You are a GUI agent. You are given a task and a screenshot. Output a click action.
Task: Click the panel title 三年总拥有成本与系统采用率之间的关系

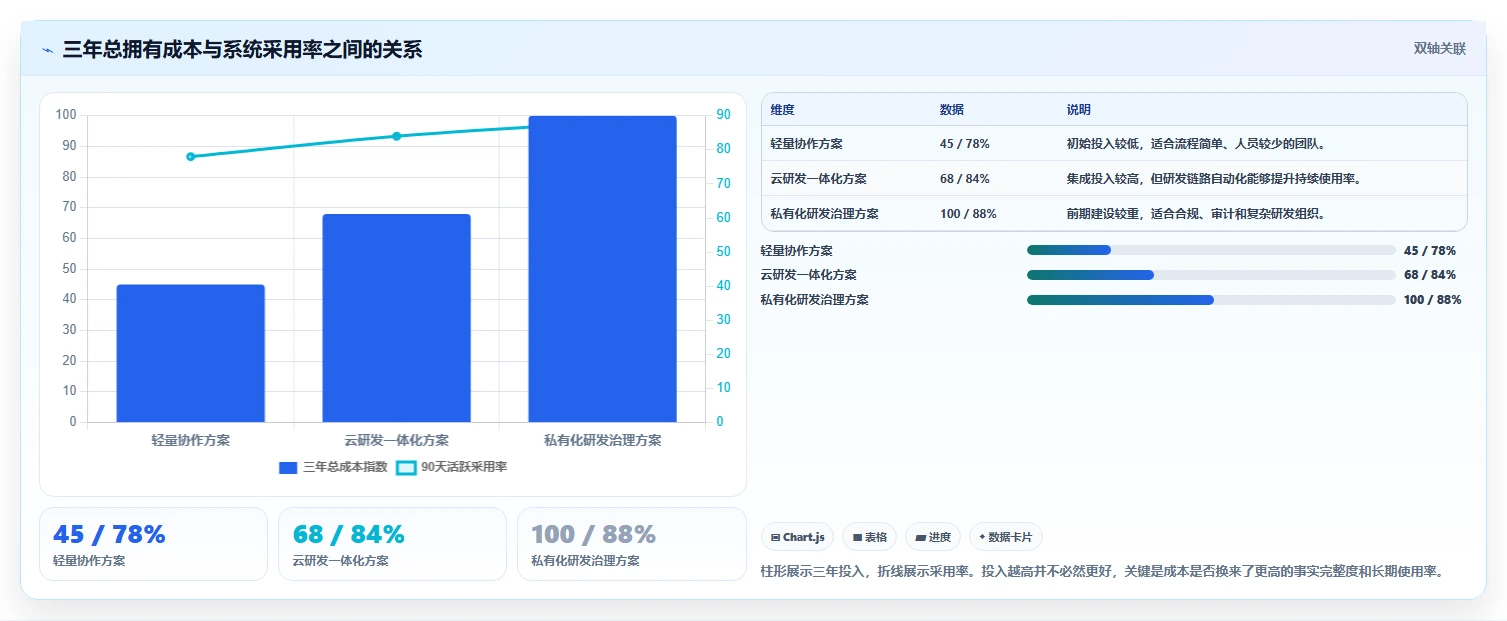pyautogui.click(x=242, y=49)
